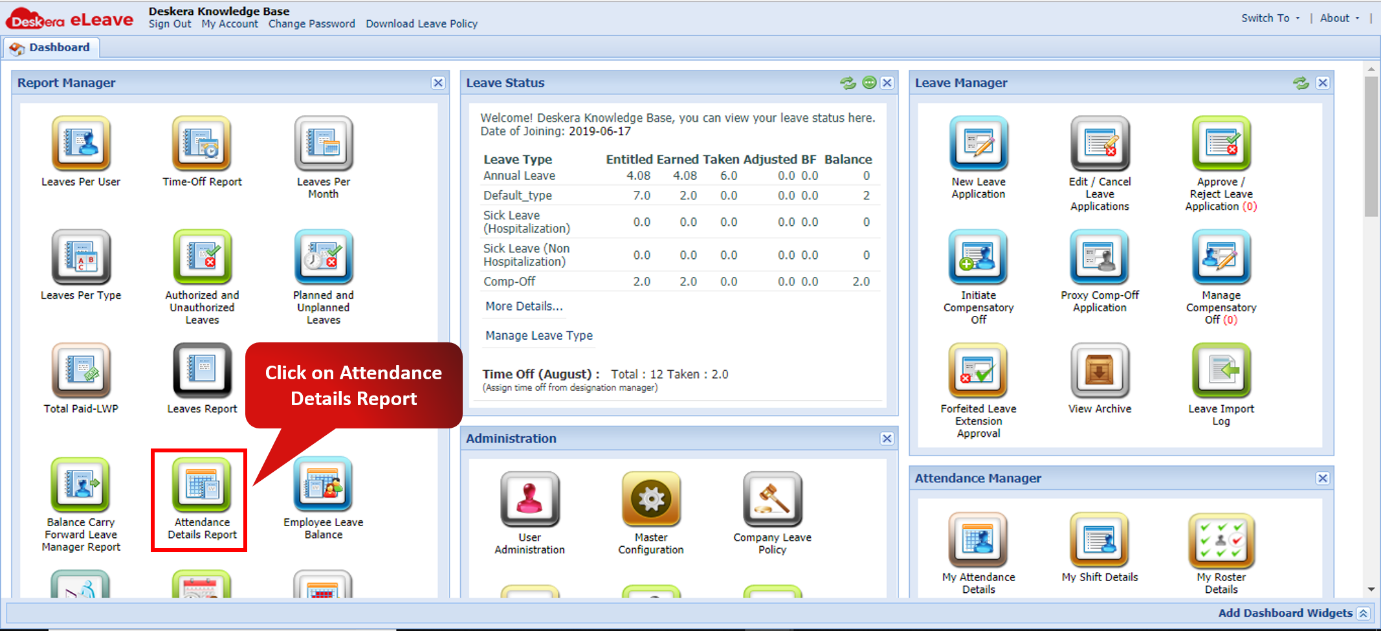1381x631 pixels.
Task: Open My Attendance Details
Action: (979, 540)
